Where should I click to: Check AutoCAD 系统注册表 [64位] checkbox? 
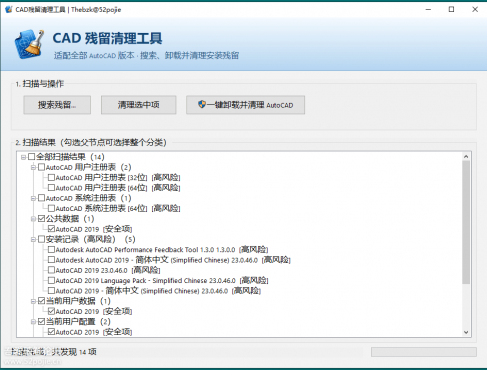[x=51, y=208]
